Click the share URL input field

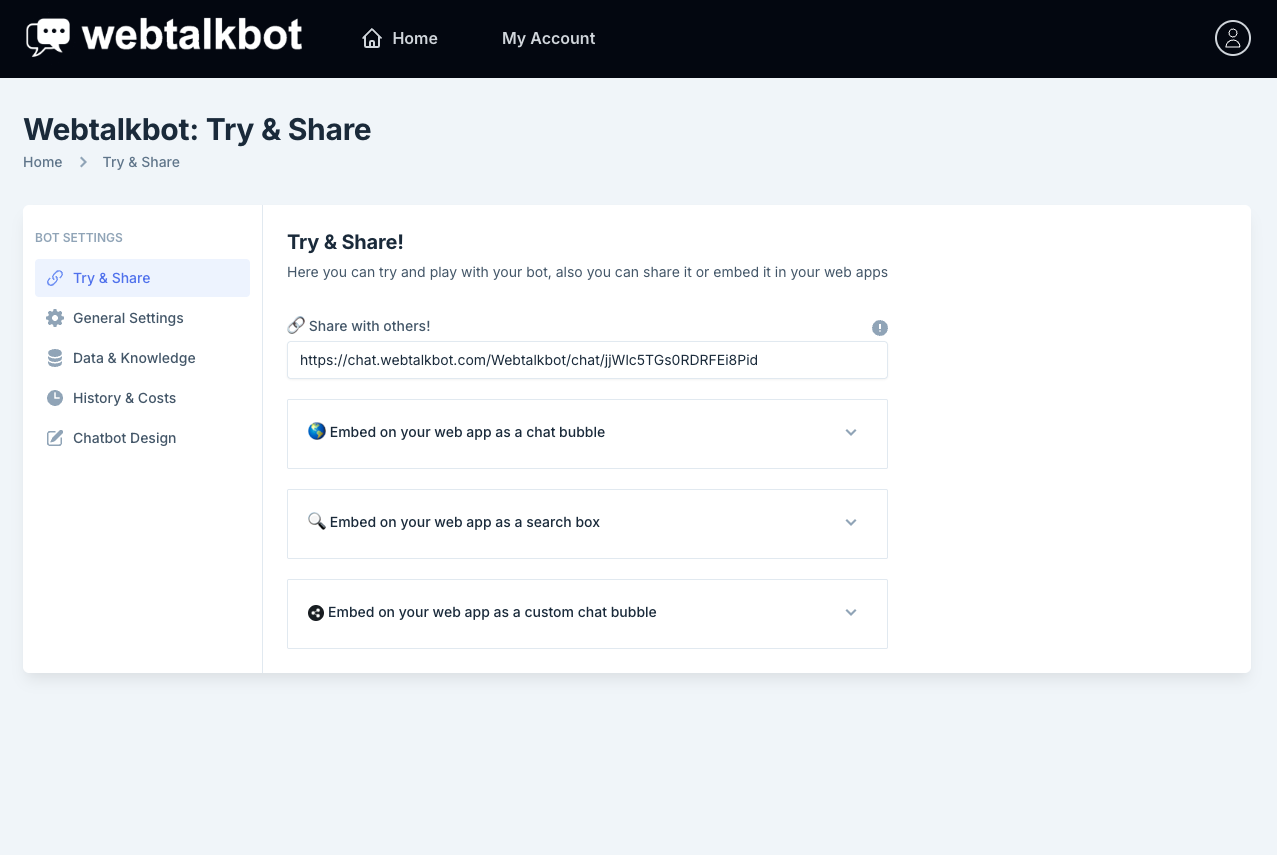[587, 360]
